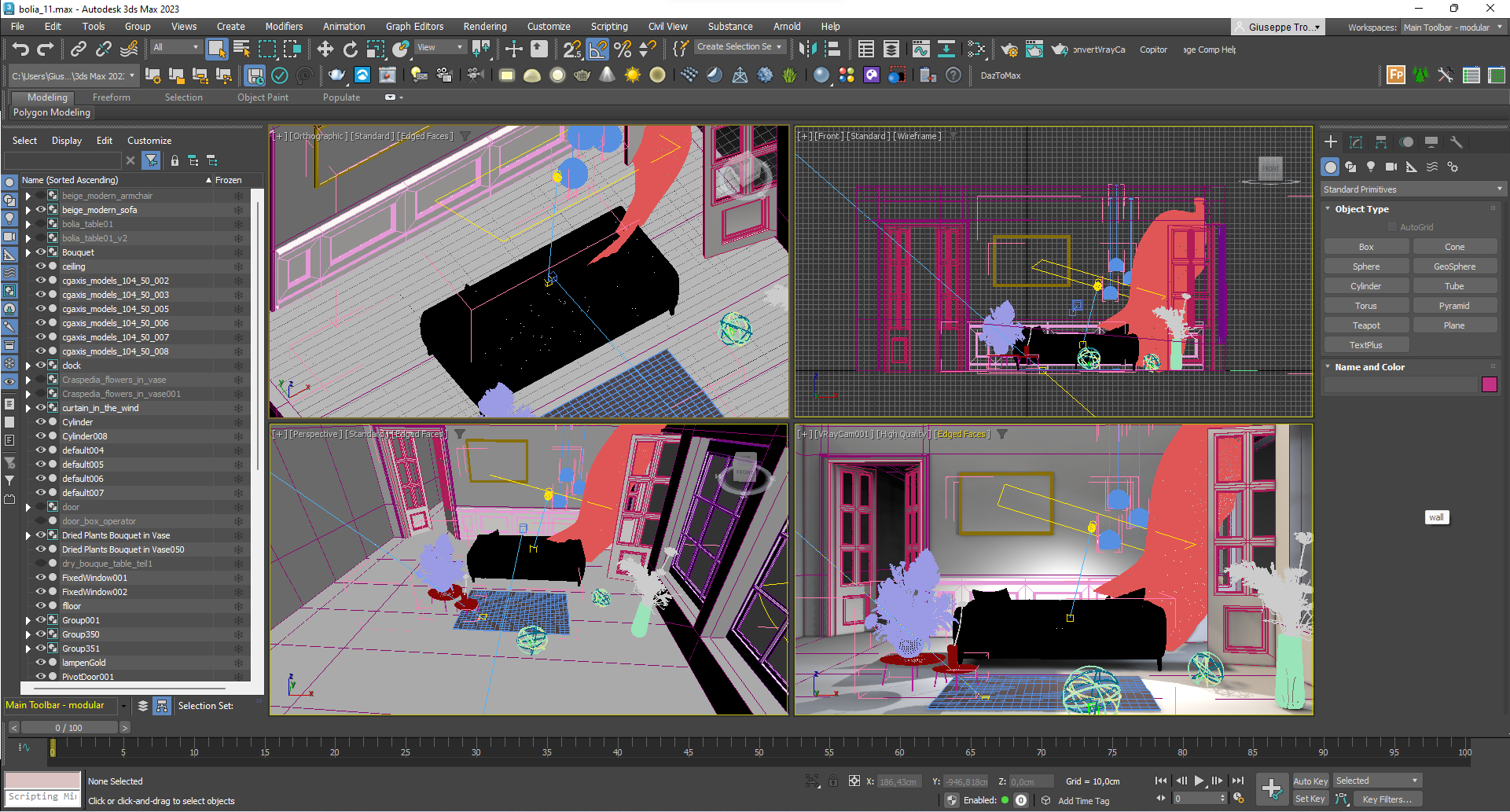
Task: Enable the AutoGrid checkbox
Action: click(x=1392, y=227)
